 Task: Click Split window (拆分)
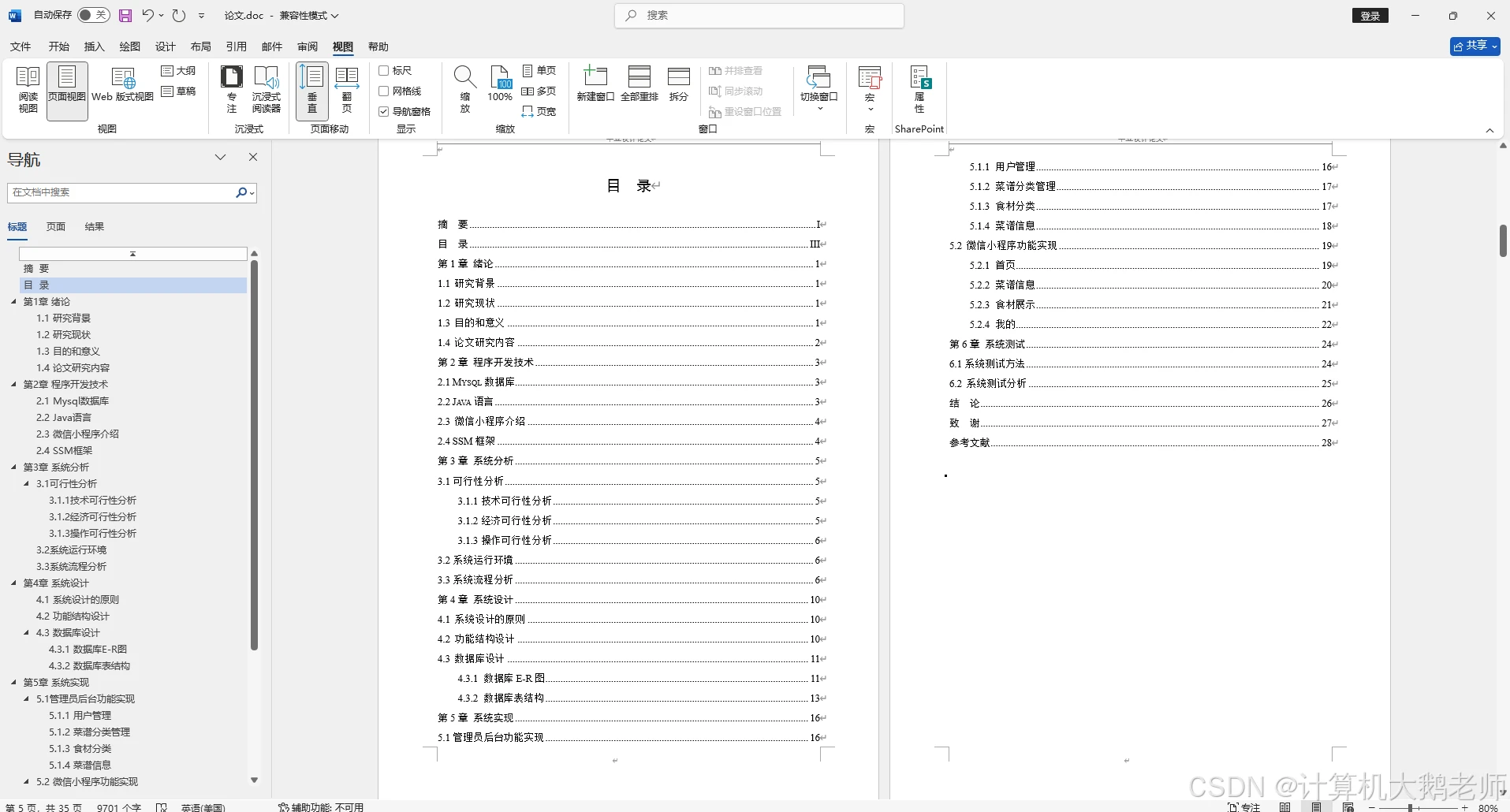(679, 85)
